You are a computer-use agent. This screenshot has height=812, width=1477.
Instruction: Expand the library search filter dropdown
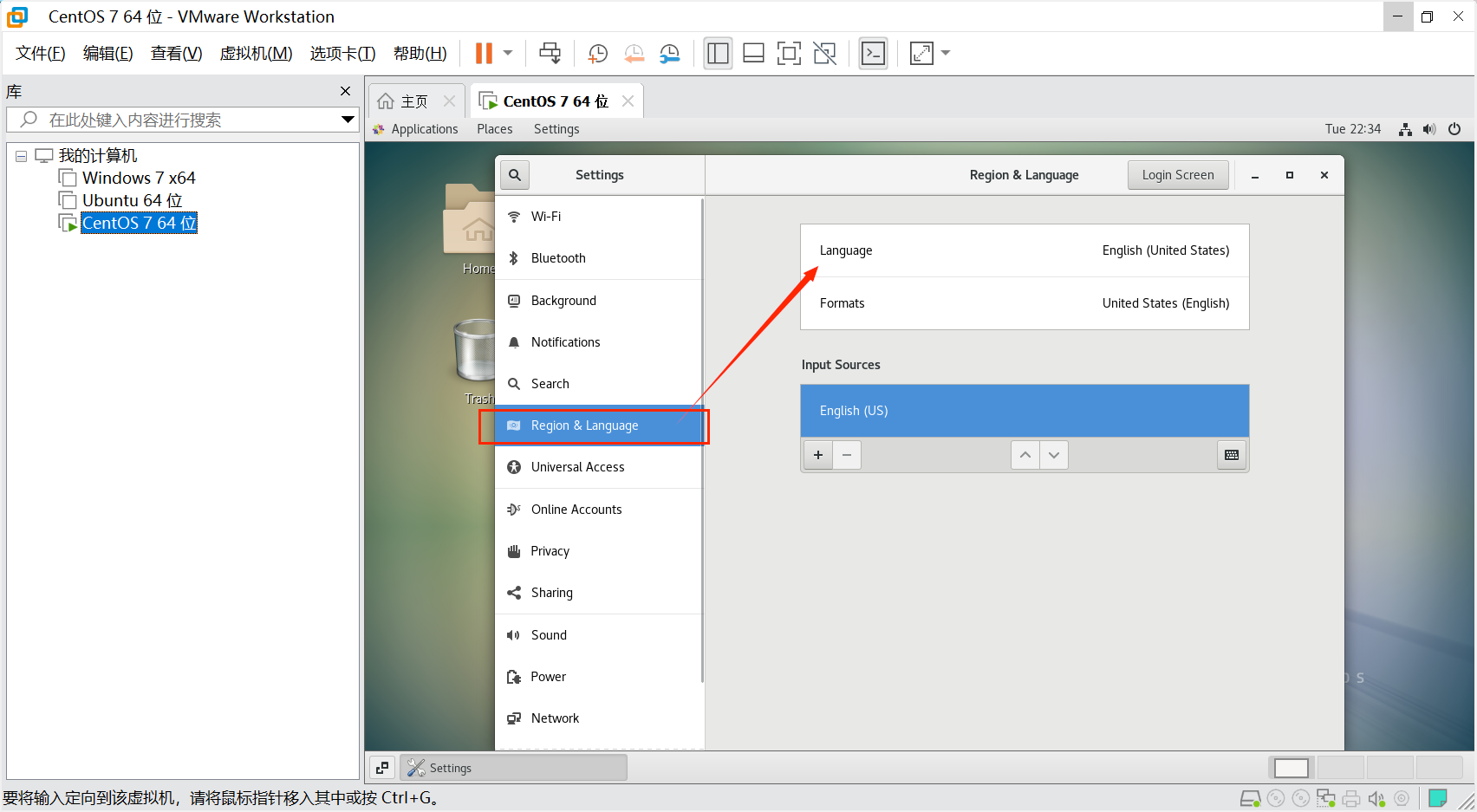(348, 120)
